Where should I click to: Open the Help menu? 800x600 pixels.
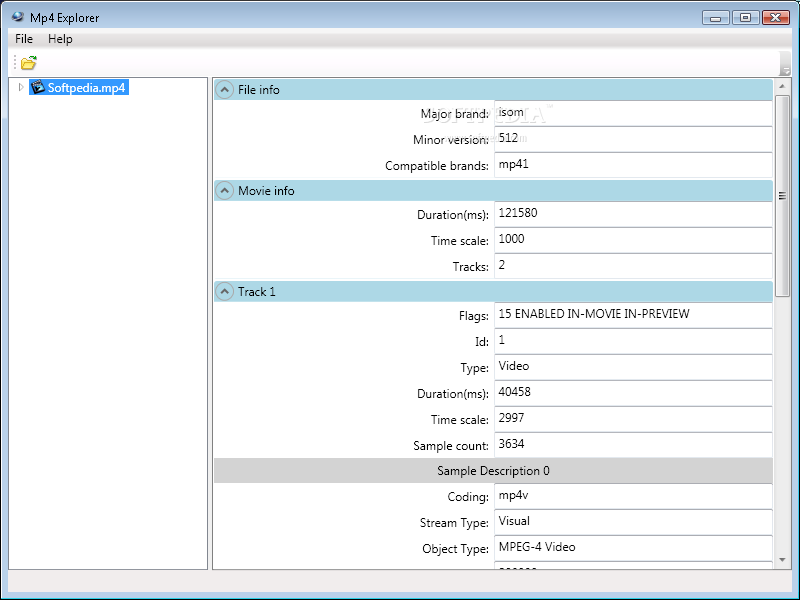[x=60, y=39]
